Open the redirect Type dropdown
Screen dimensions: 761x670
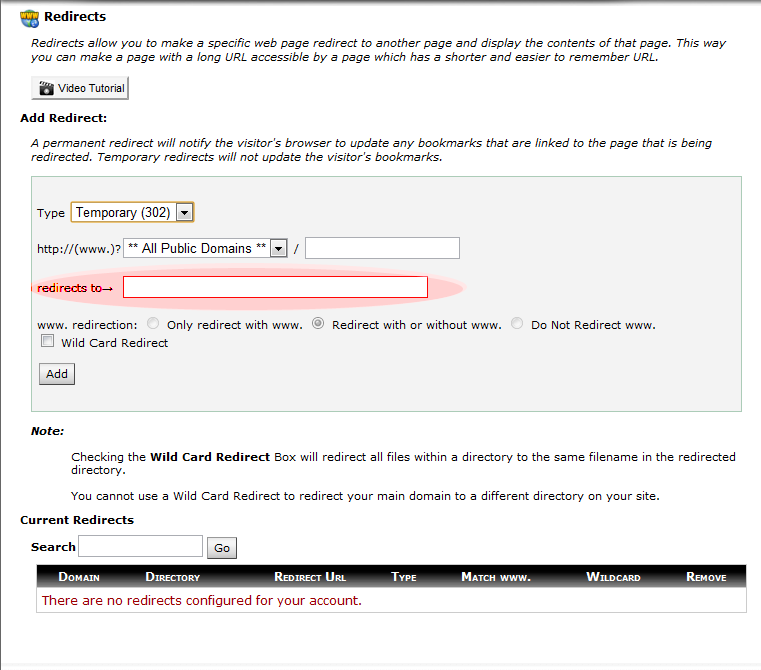coord(132,213)
